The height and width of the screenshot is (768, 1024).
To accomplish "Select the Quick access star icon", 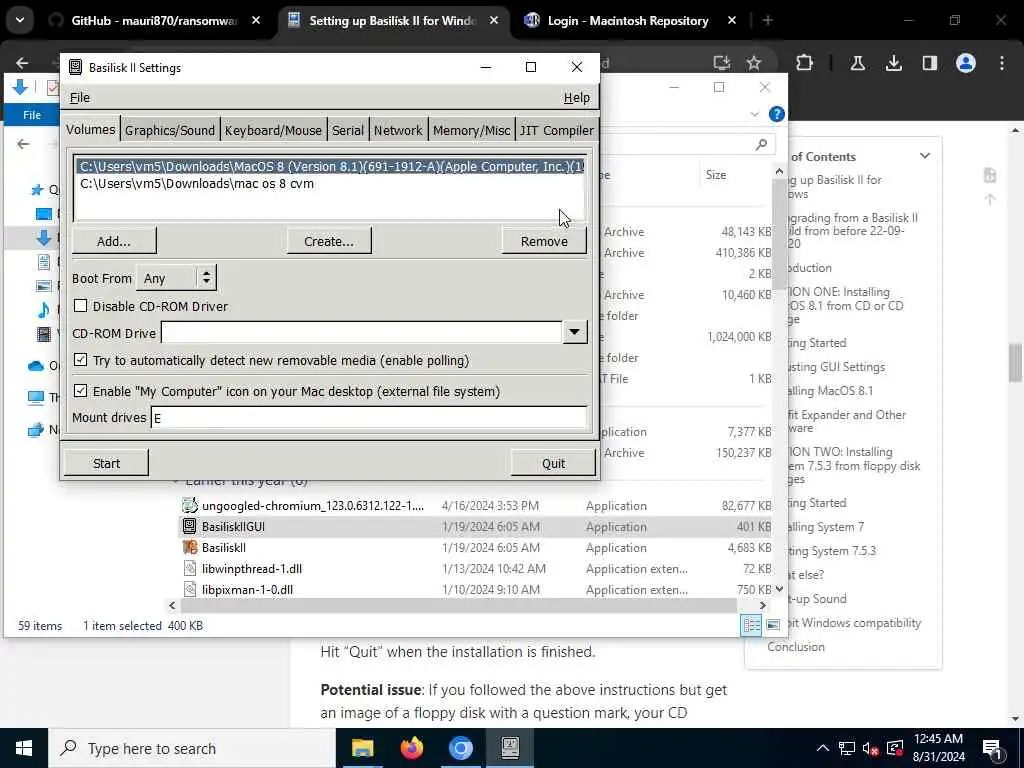I will (37, 190).
